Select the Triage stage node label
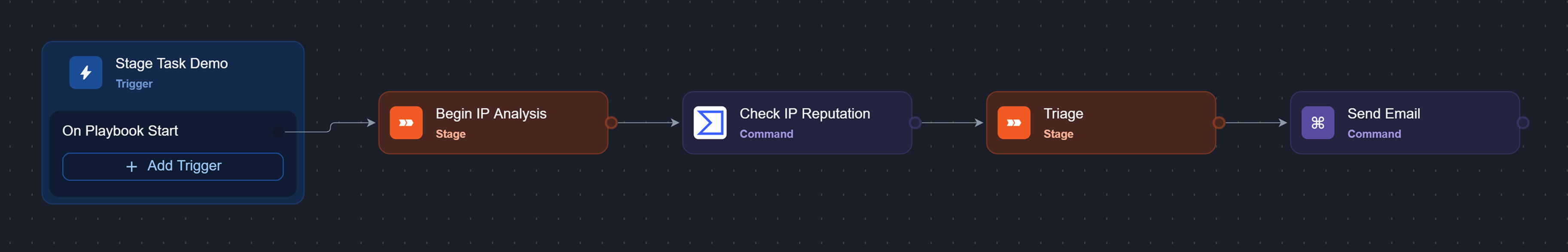Viewport: 1568px width, 252px height. click(1063, 114)
